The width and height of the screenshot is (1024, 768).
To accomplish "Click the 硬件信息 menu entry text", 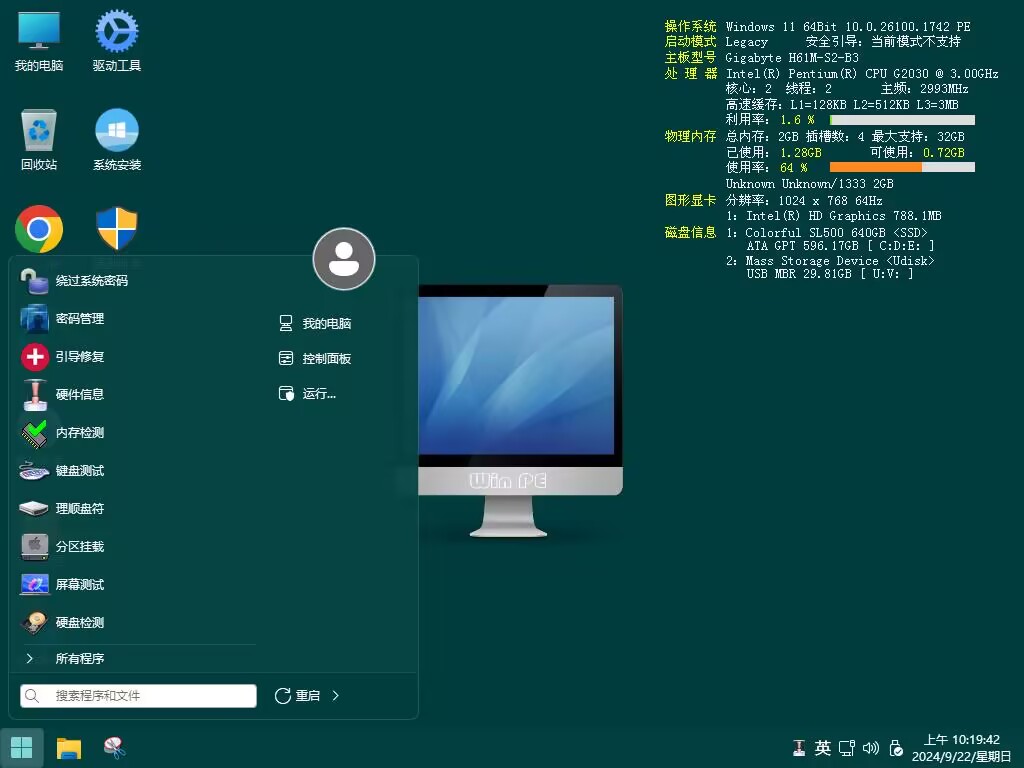I will point(80,394).
